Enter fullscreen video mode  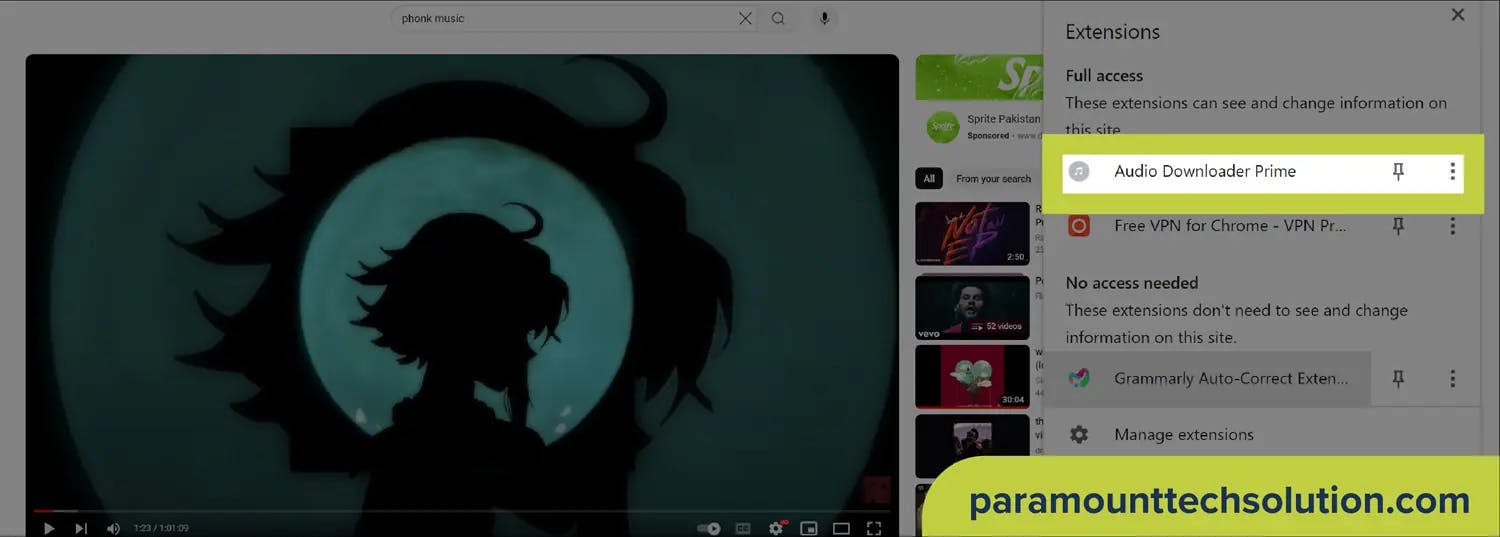point(874,528)
